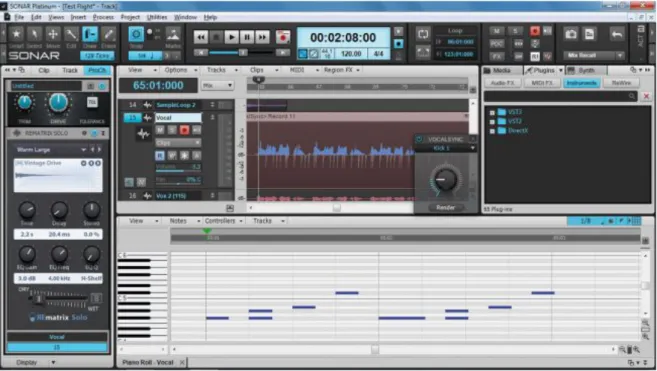Click the Render button in VocalSync

pyautogui.click(x=445, y=208)
